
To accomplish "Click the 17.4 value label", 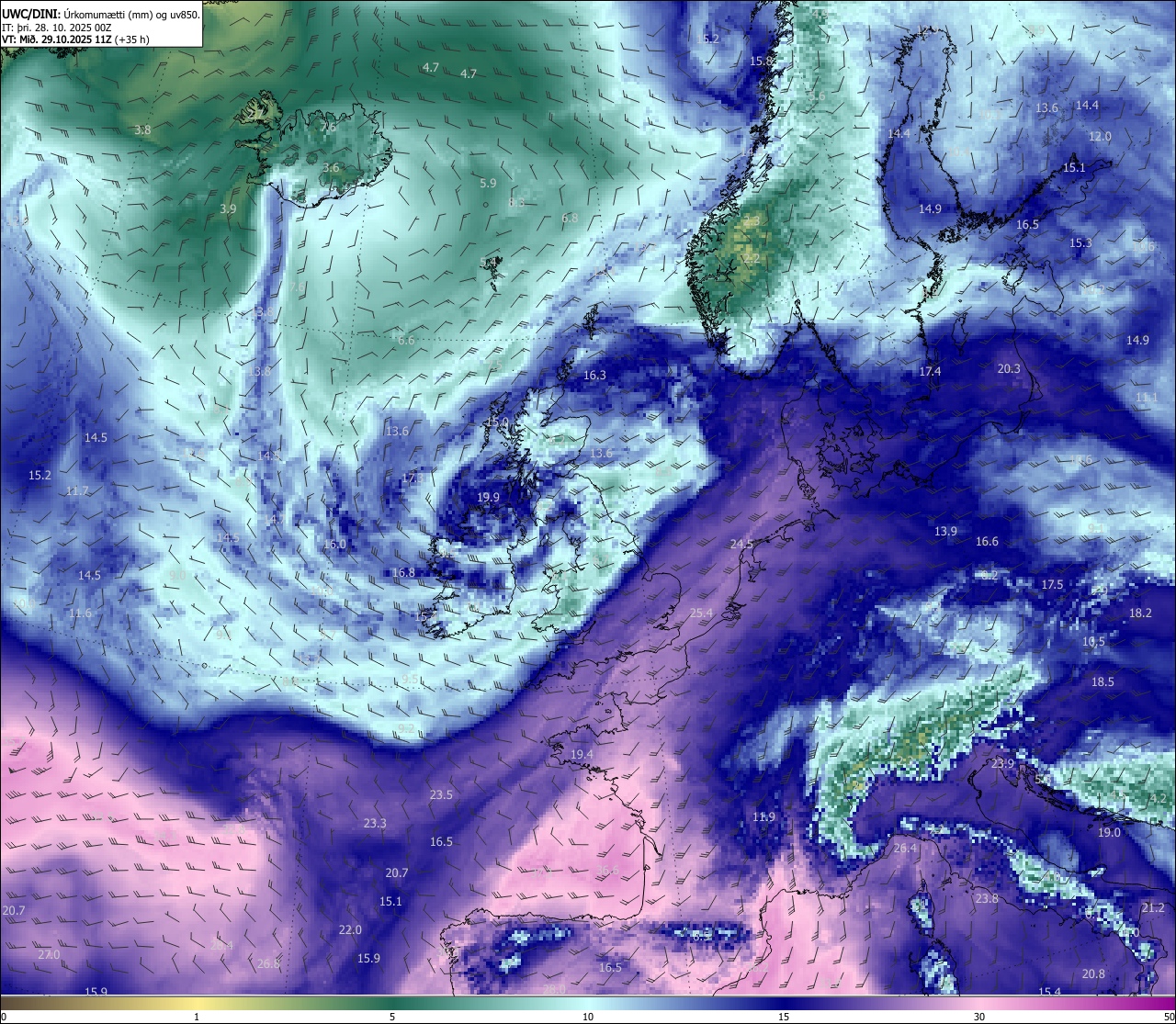I will click(930, 371).
